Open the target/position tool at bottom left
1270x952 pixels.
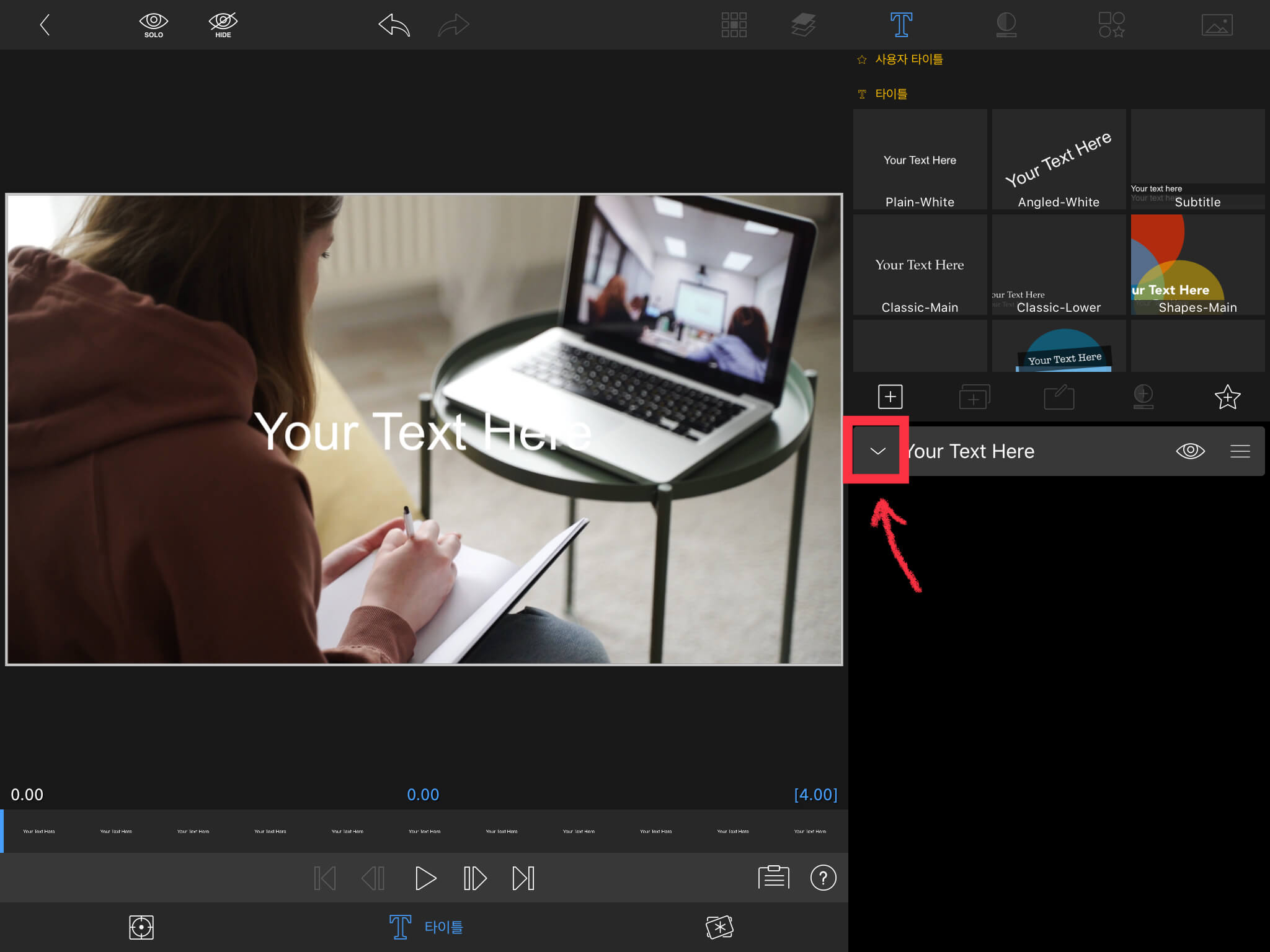(141, 927)
